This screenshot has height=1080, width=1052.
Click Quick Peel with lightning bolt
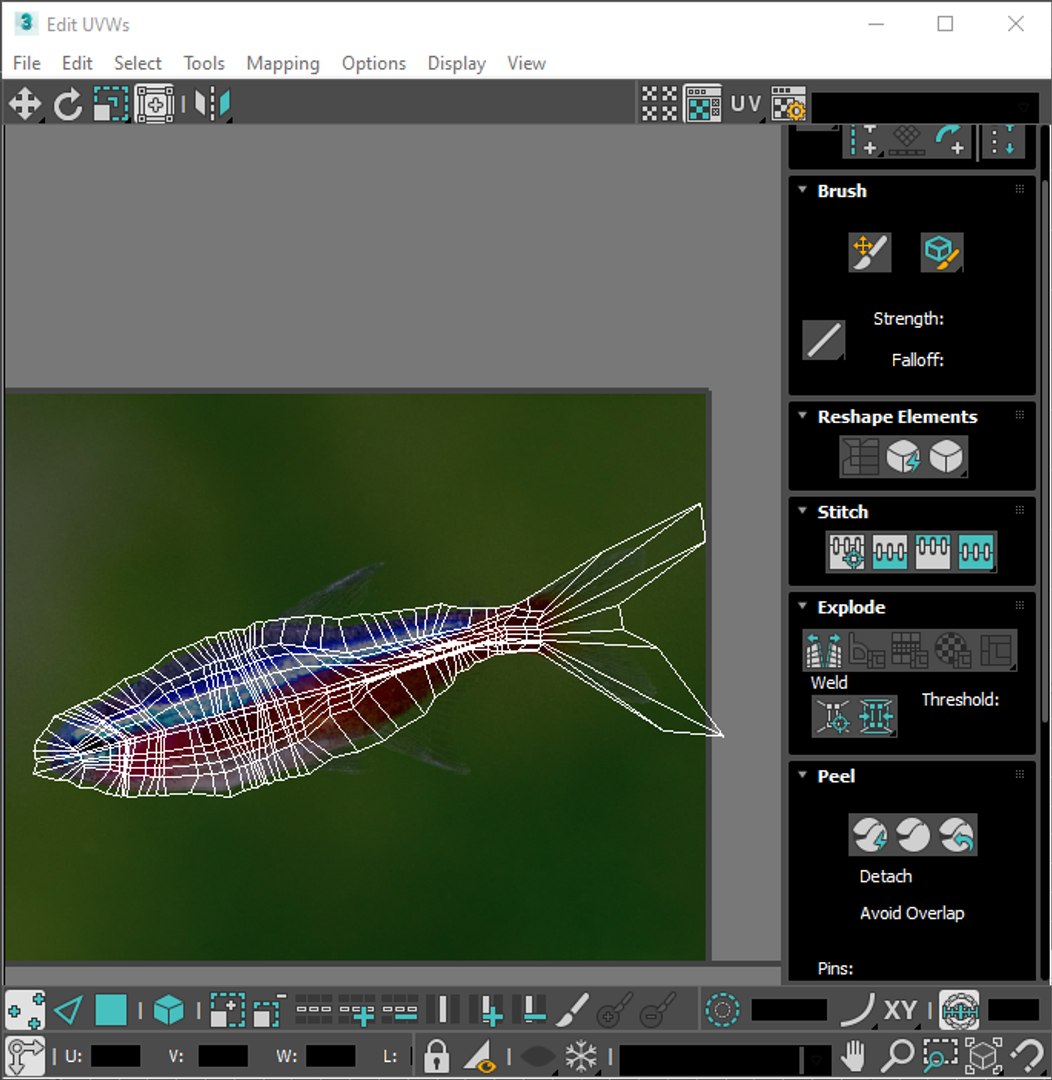tap(869, 835)
